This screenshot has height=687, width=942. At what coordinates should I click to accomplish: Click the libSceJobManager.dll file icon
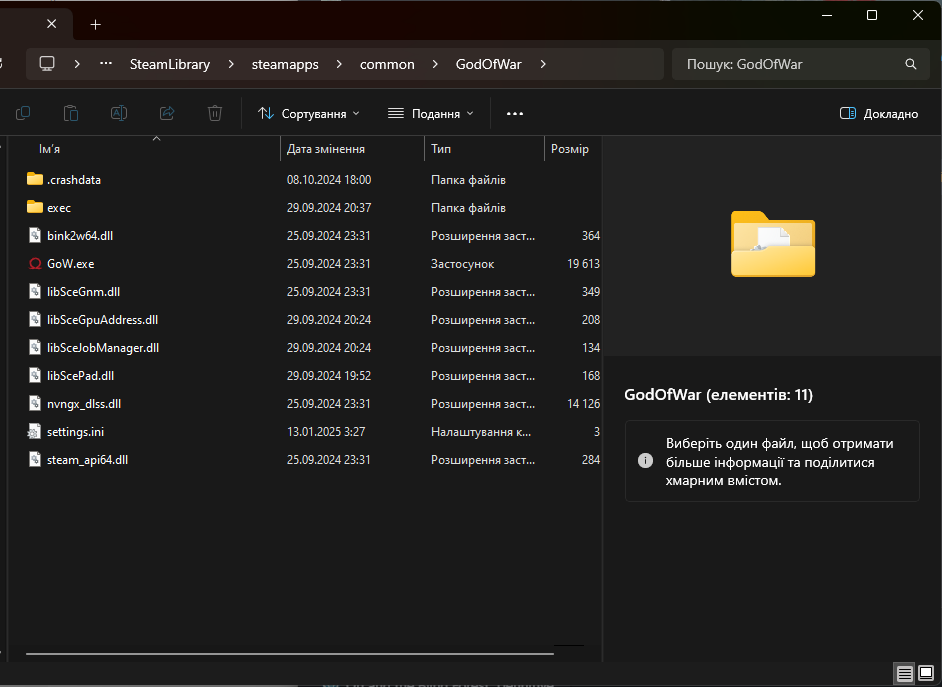point(35,348)
